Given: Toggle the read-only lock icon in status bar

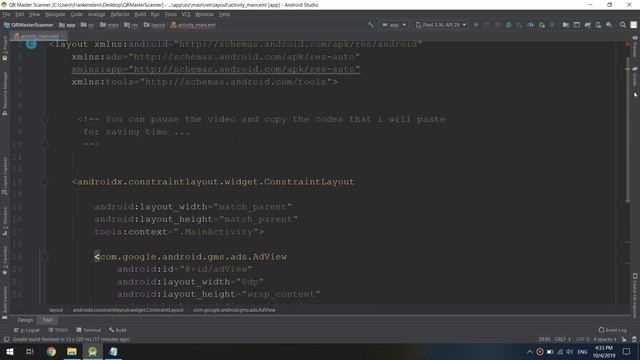Looking at the screenshot, I should (624, 339).
